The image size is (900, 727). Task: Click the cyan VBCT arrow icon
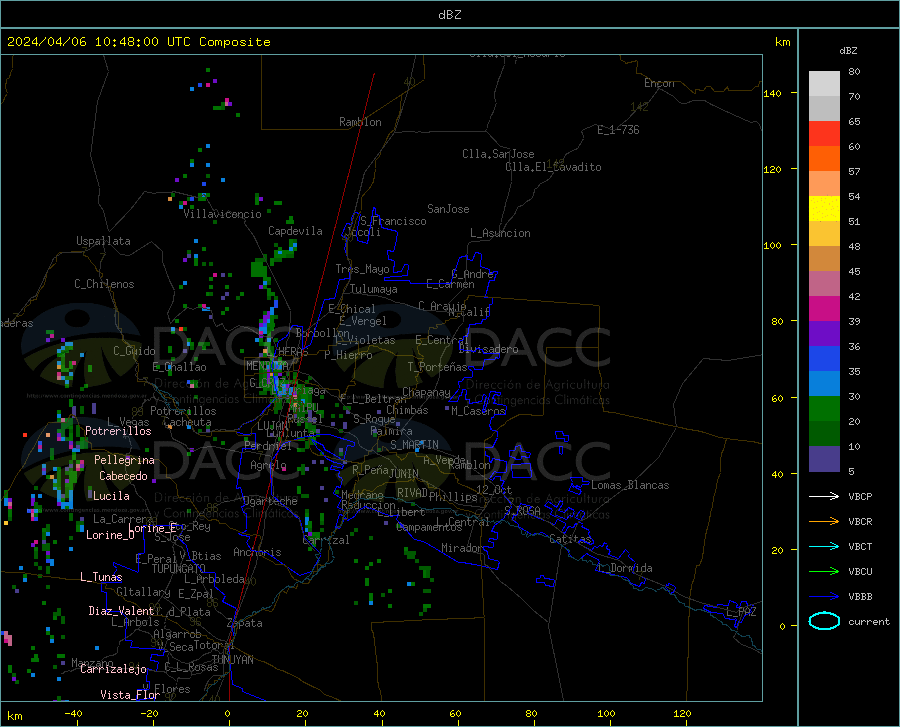pos(824,546)
